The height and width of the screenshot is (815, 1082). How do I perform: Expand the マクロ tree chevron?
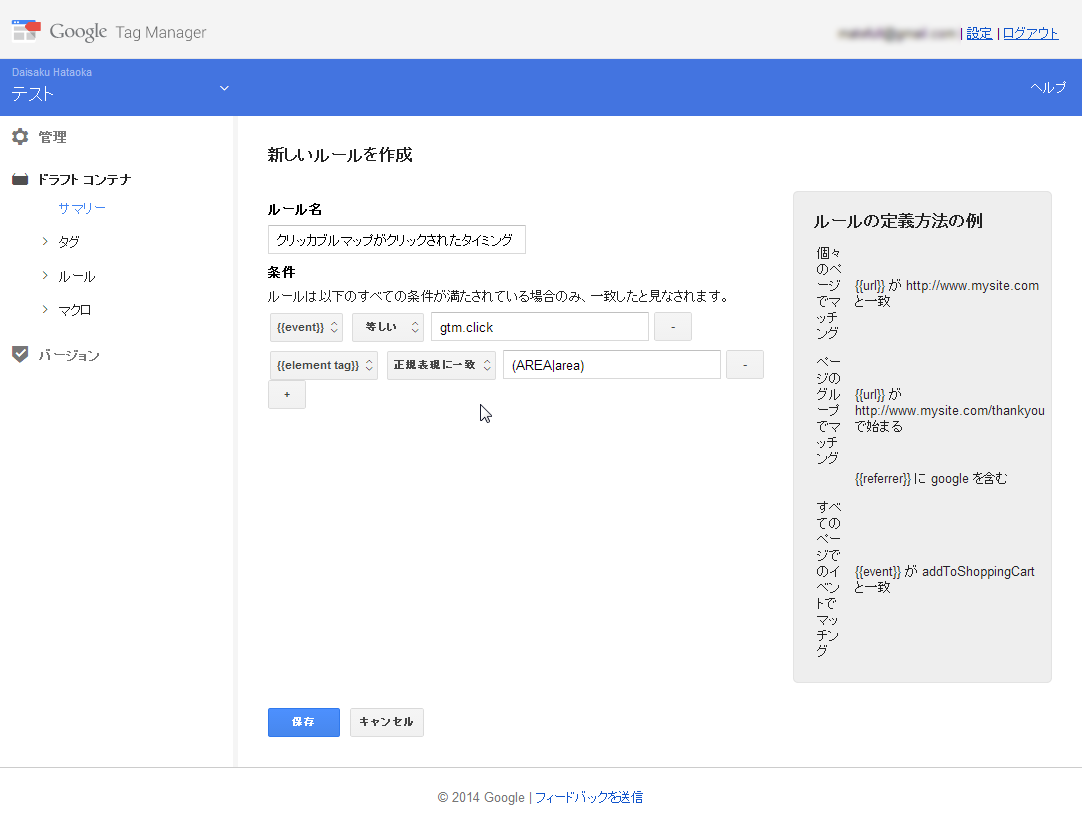45,309
